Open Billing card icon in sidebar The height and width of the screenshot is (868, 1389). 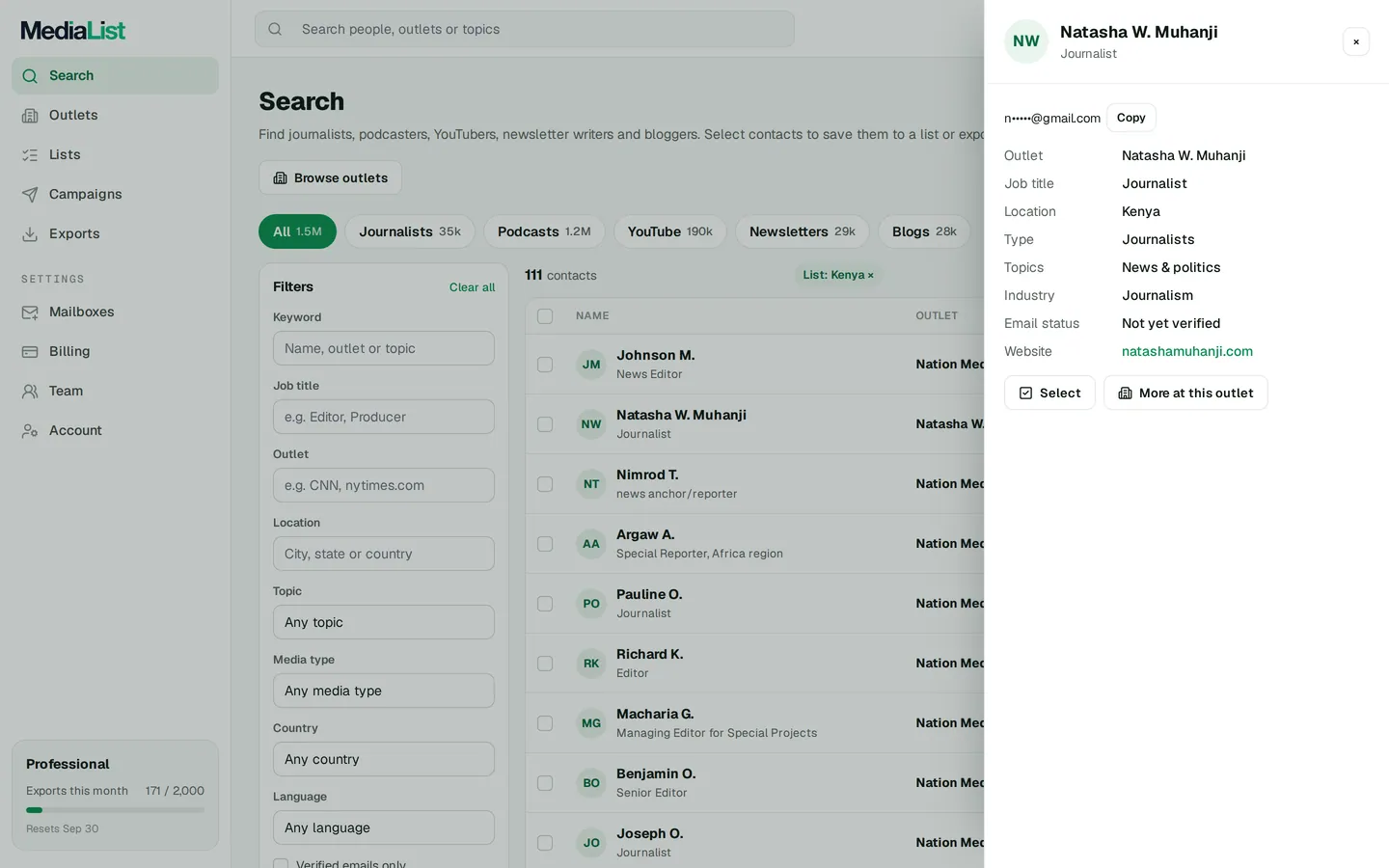[x=30, y=351]
